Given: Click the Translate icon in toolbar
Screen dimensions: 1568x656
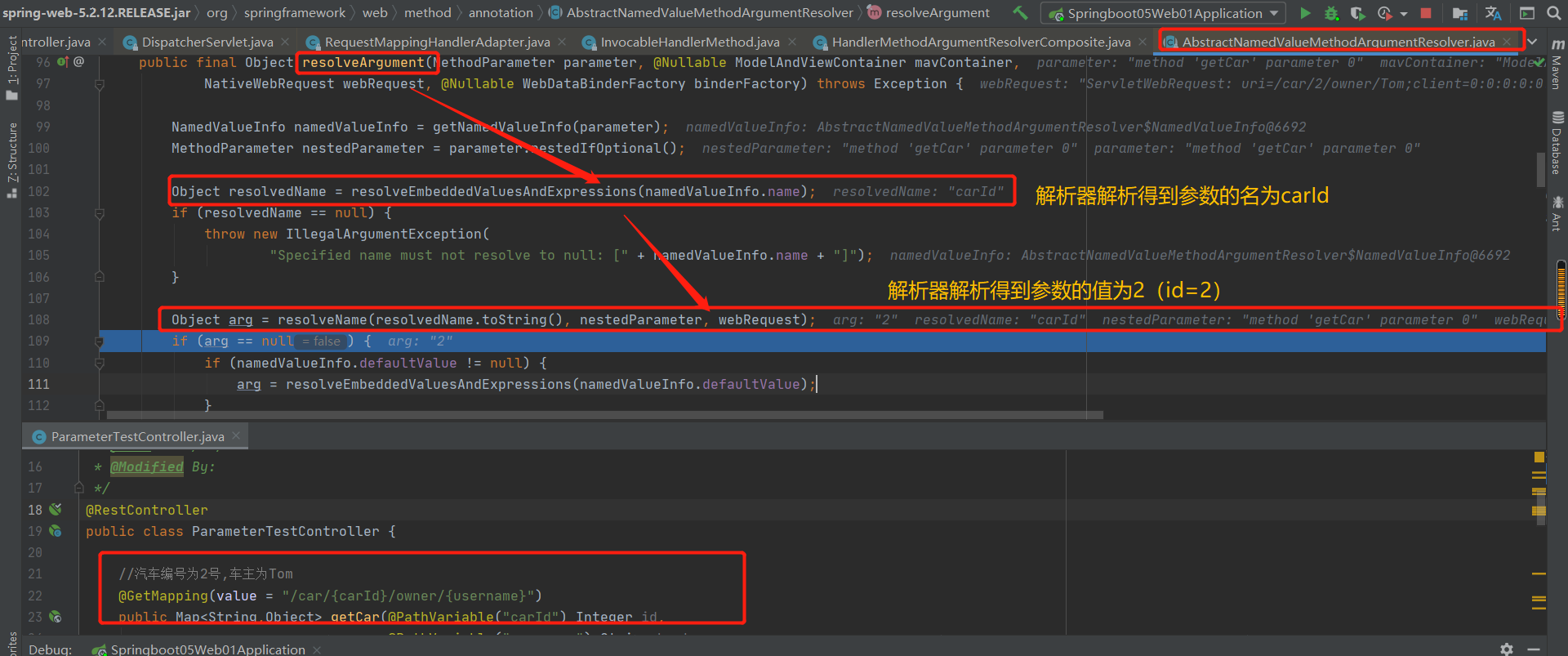Looking at the screenshot, I should coord(1494,13).
